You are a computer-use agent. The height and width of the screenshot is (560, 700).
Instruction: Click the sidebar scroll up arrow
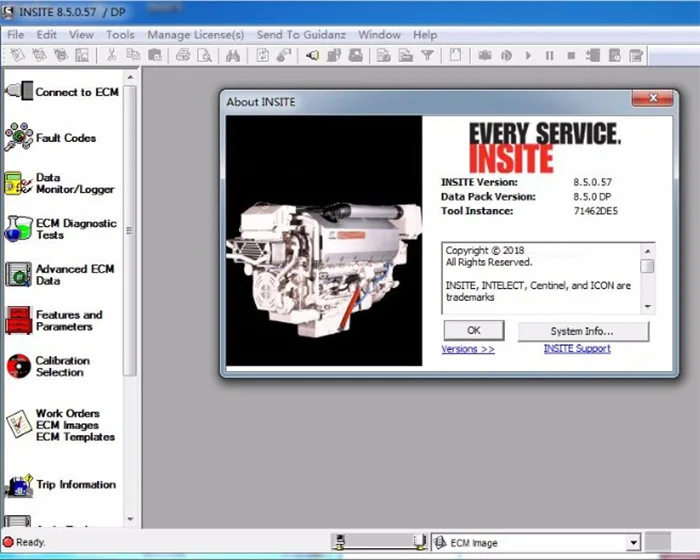(x=130, y=77)
